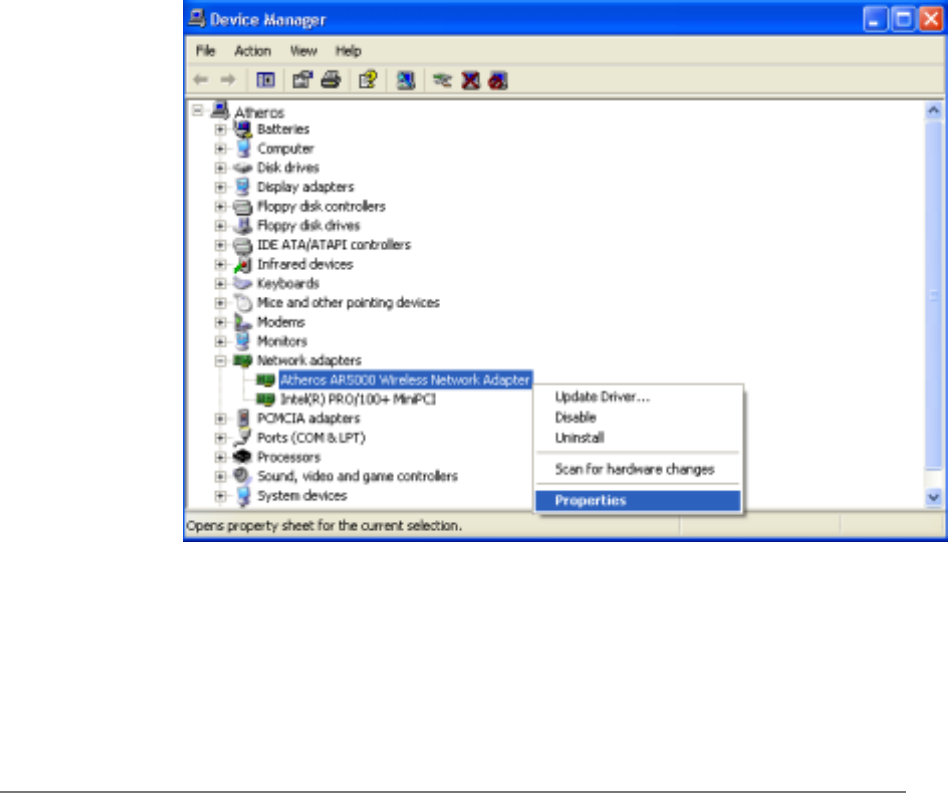The image size is (948, 793).
Task: Click the Atheros AR5000 adapter card icon
Action: click(265, 380)
